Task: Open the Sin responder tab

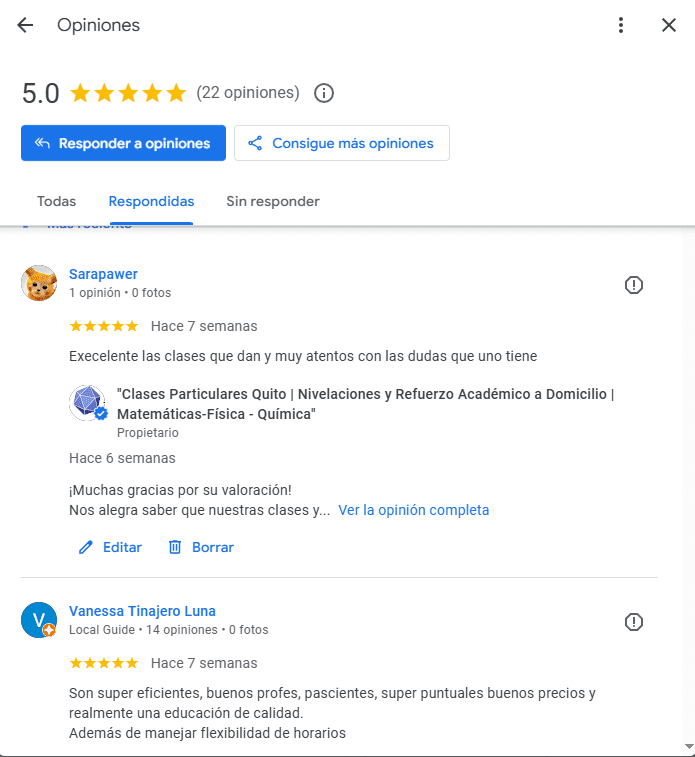Action: [x=273, y=201]
